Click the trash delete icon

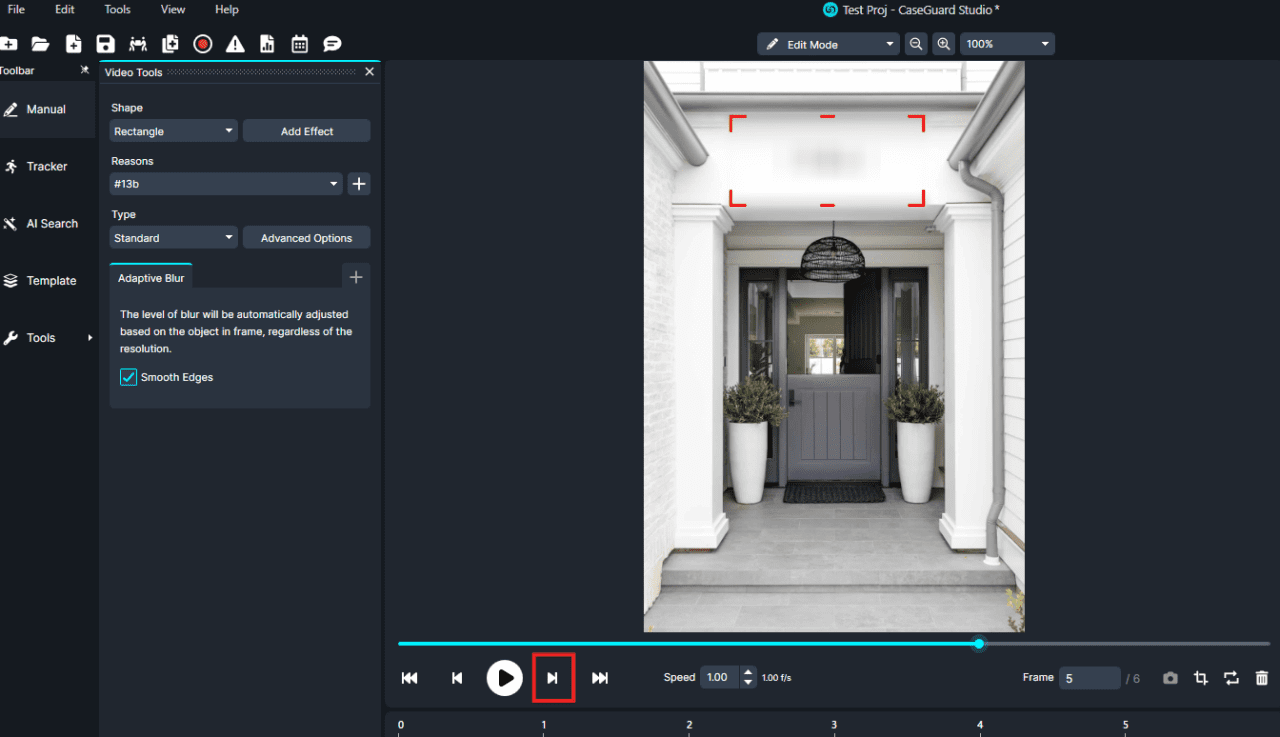(x=1262, y=678)
